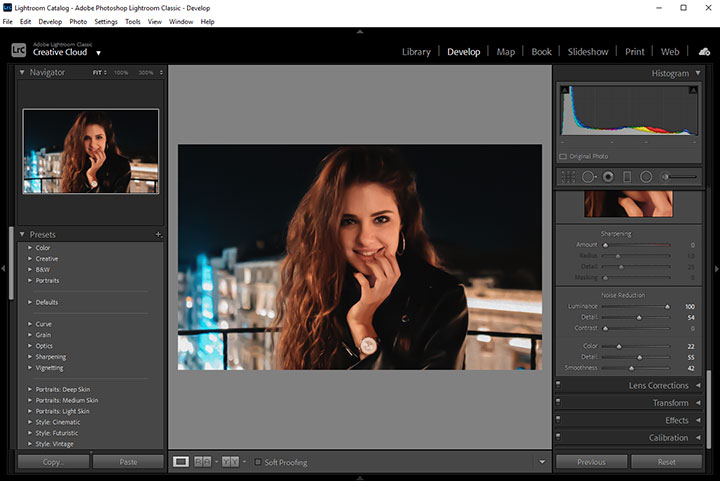
Task: Click the Before/After Y|Y view icon
Action: (x=229, y=462)
